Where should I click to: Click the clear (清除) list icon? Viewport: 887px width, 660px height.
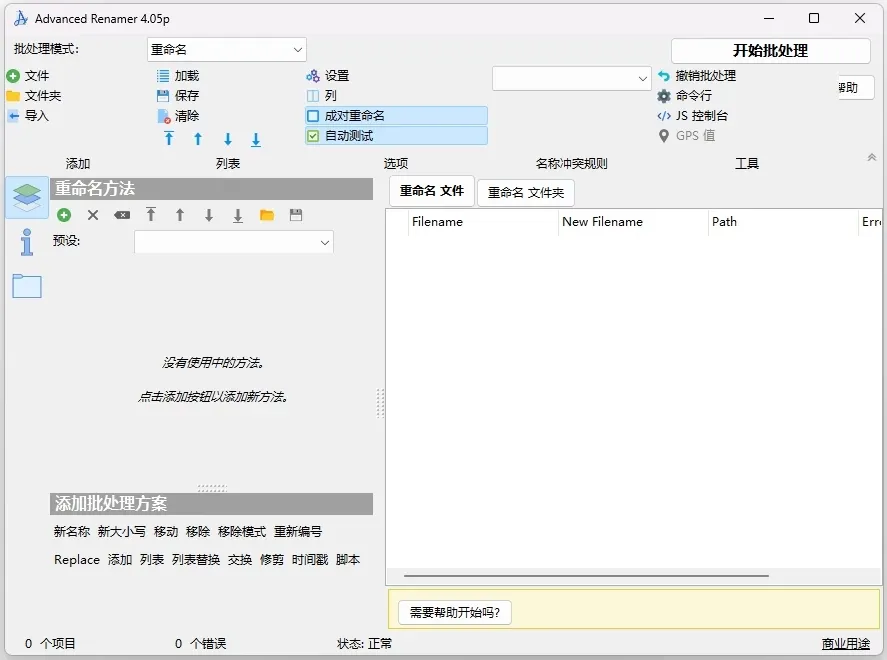click(x=161, y=116)
